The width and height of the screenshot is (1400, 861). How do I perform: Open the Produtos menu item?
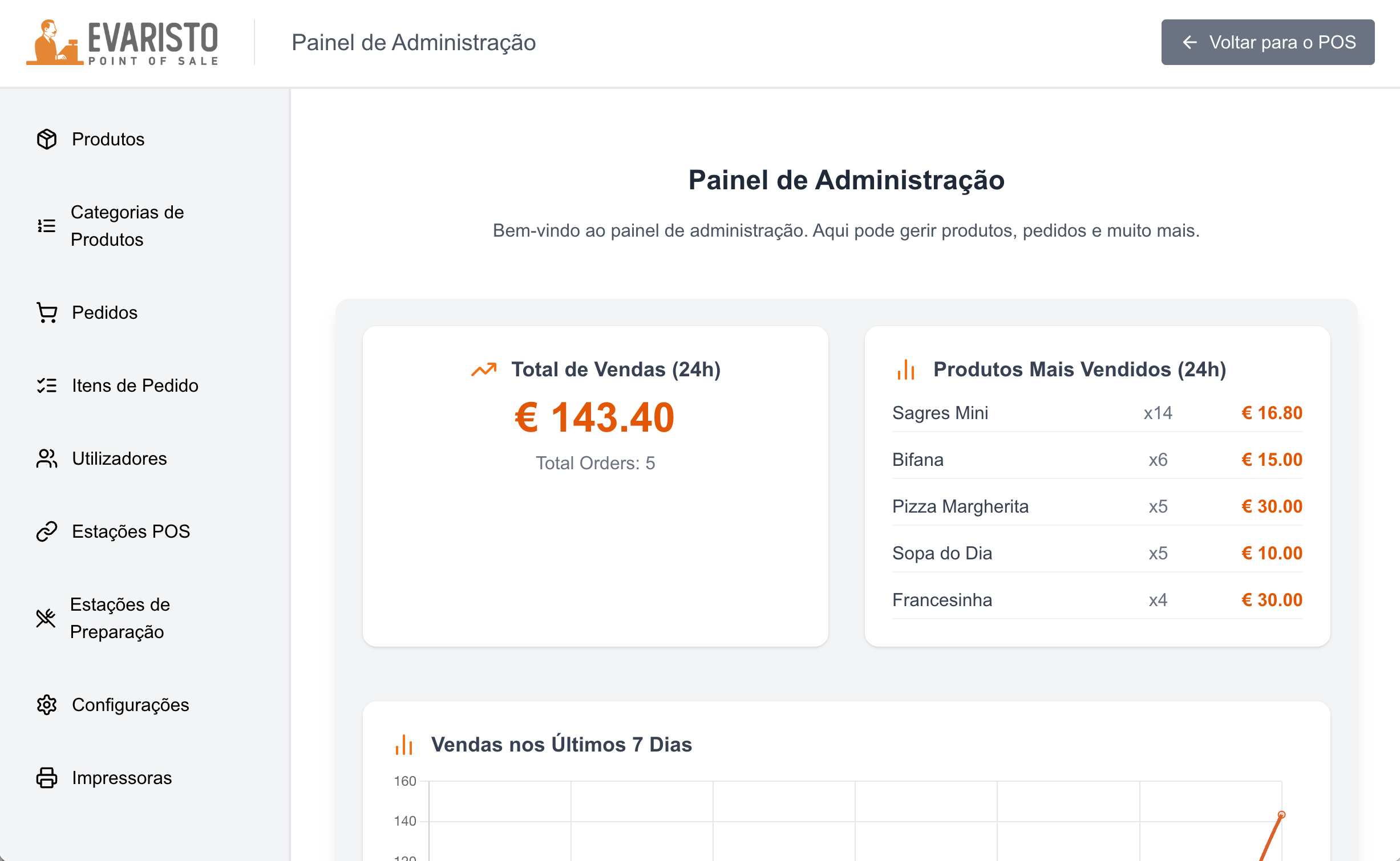pyautogui.click(x=108, y=139)
